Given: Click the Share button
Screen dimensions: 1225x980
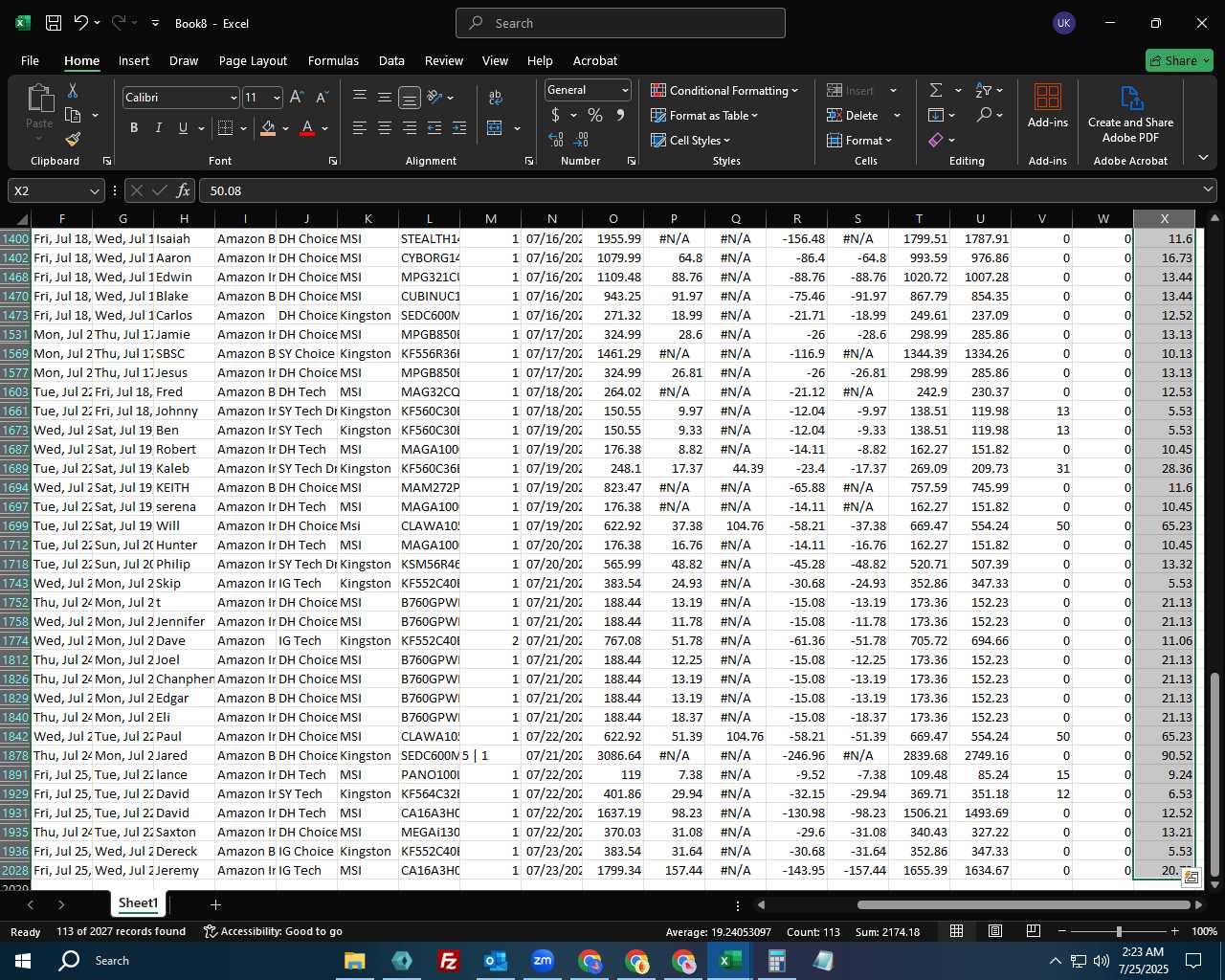Looking at the screenshot, I should tap(1179, 60).
